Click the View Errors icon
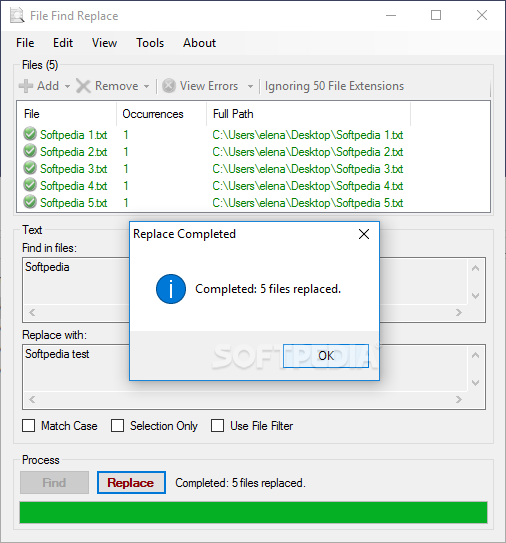This screenshot has height=543, width=506. [x=169, y=86]
